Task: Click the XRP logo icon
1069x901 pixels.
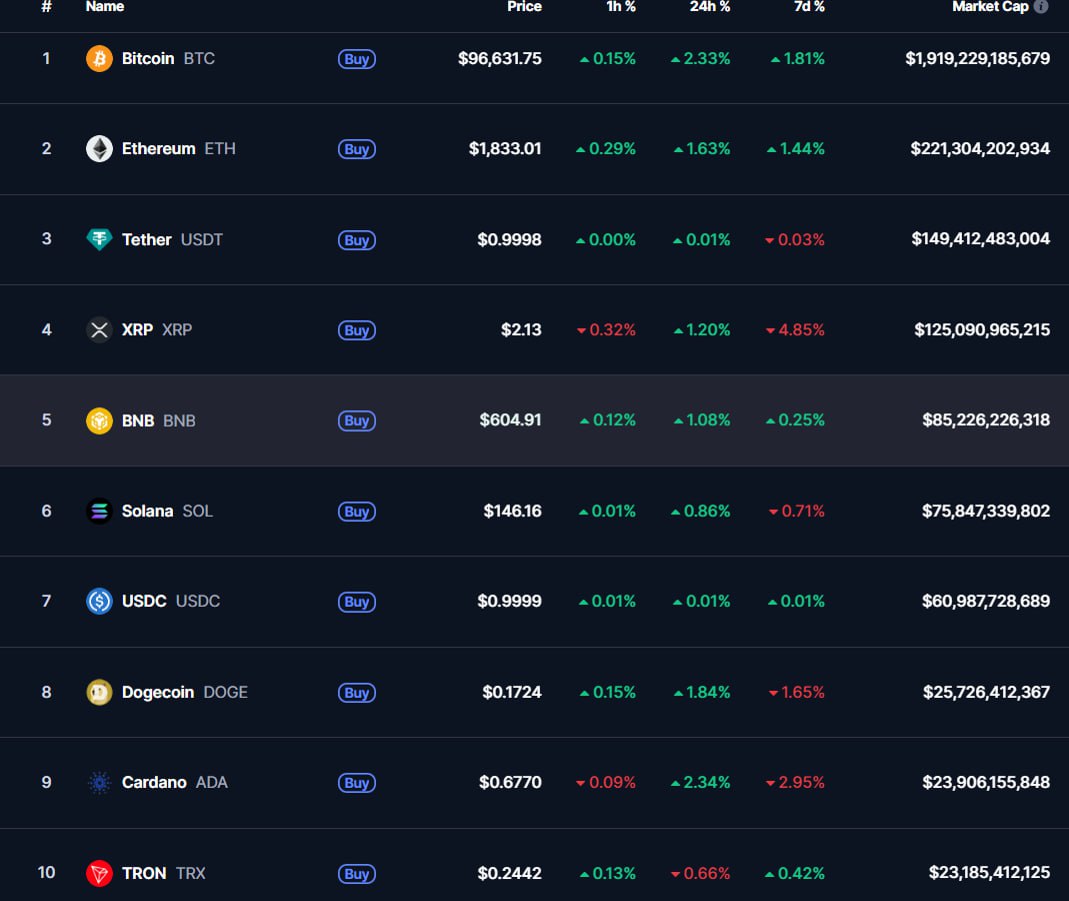Action: click(99, 330)
